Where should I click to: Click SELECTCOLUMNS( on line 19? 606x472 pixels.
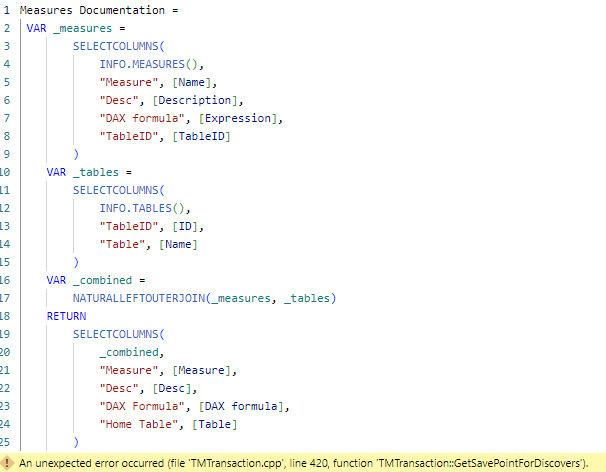pos(119,334)
